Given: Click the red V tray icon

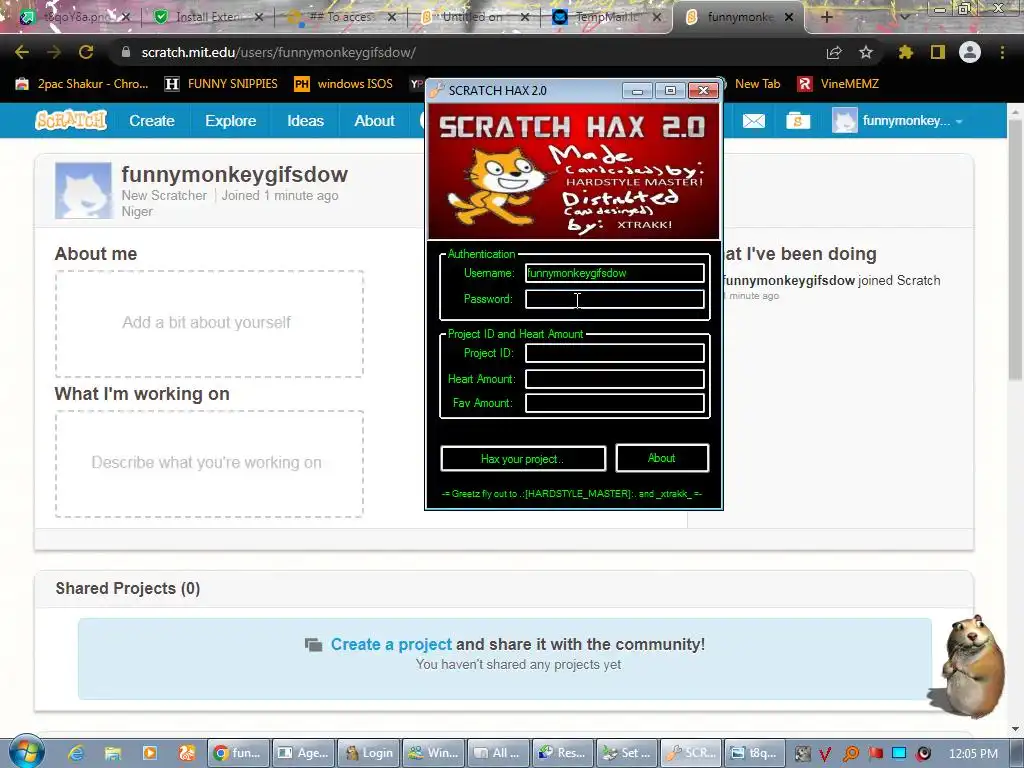Looking at the screenshot, I should click(x=825, y=754).
